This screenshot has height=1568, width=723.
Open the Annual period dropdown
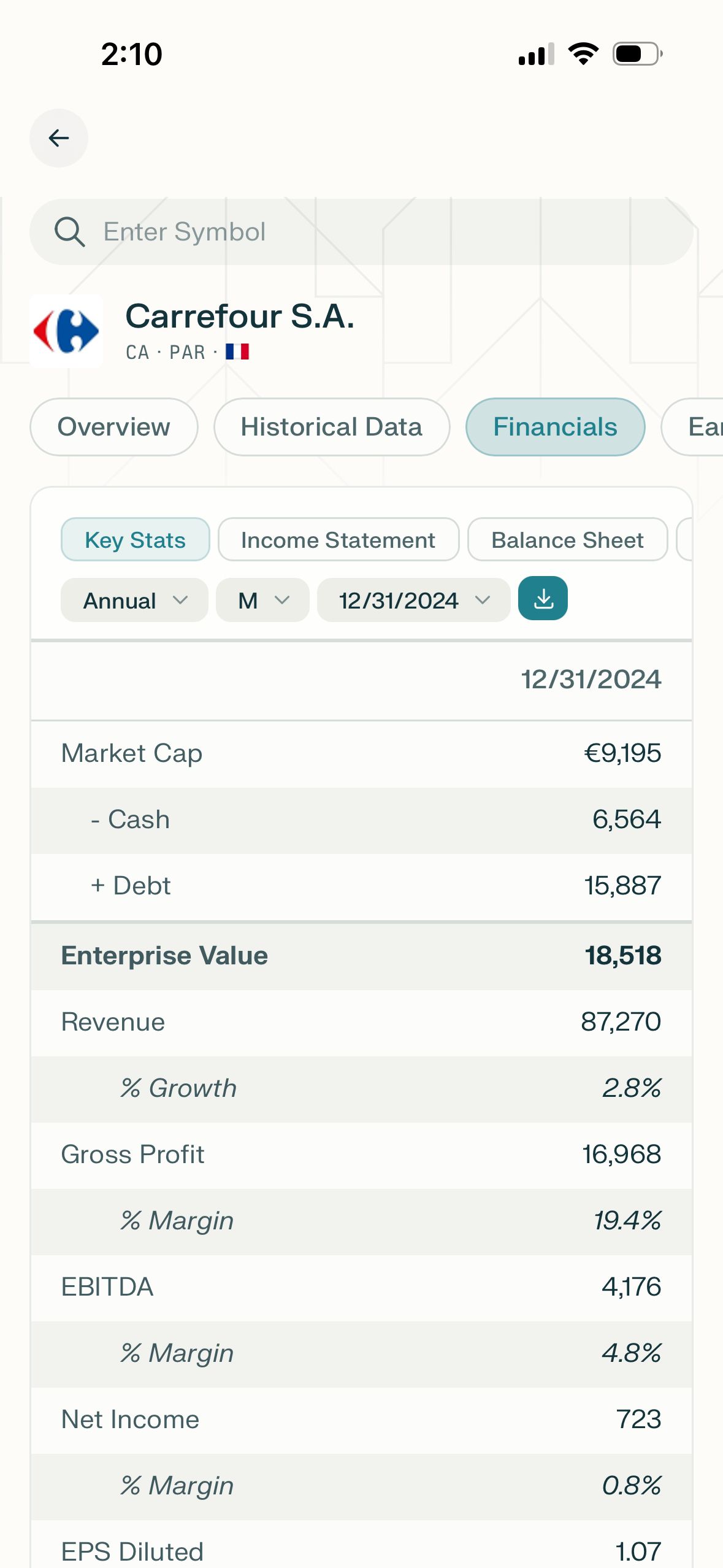click(134, 601)
